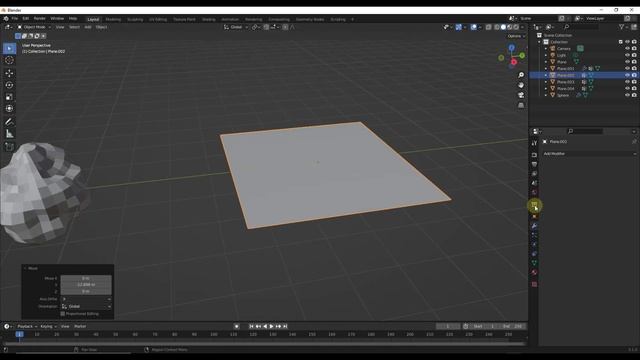This screenshot has height=360, width=640.
Task: Open Object Mode dropdown
Action: 34,27
